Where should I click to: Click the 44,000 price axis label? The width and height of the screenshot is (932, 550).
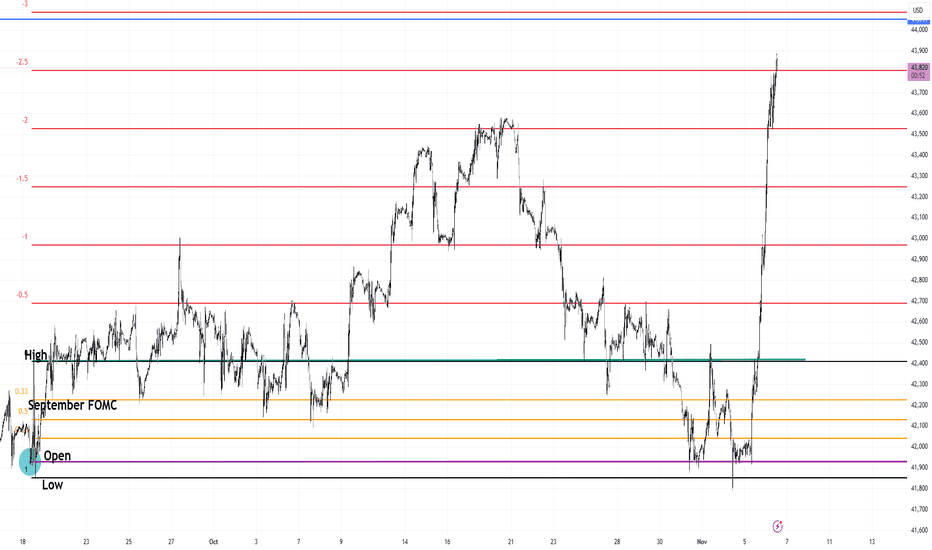point(919,29)
